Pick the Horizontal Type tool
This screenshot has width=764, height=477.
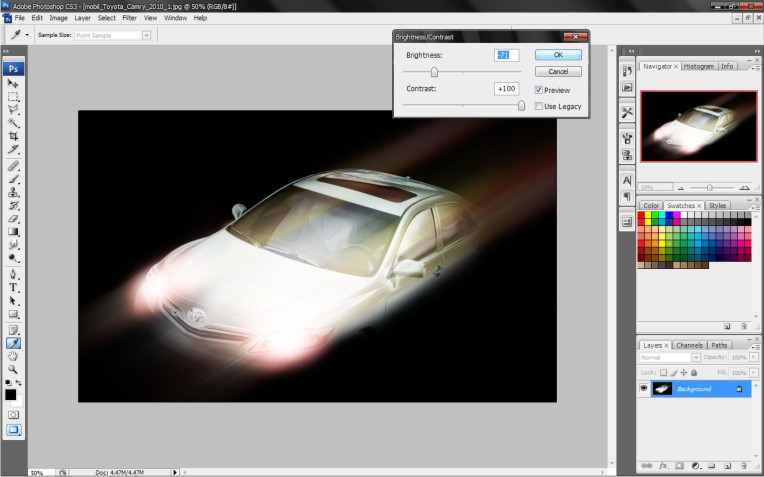click(14, 287)
